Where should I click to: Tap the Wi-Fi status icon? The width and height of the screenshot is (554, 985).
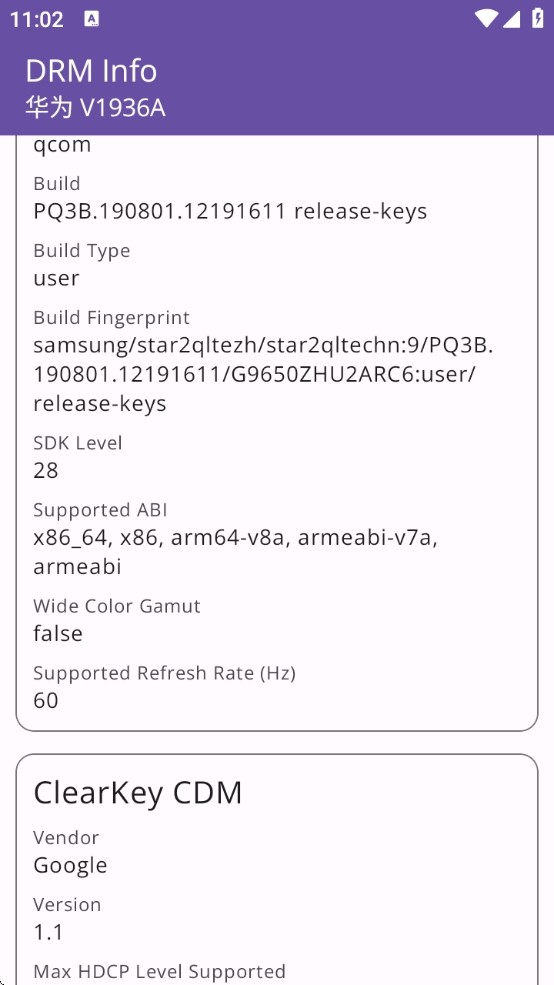(487, 19)
